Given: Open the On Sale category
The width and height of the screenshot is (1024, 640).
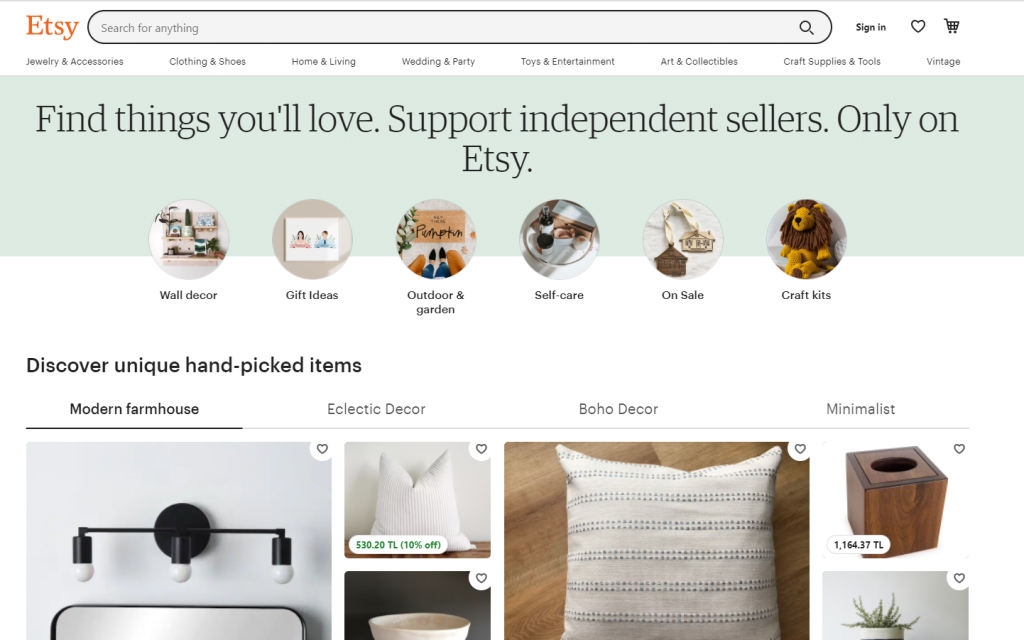Looking at the screenshot, I should [683, 238].
